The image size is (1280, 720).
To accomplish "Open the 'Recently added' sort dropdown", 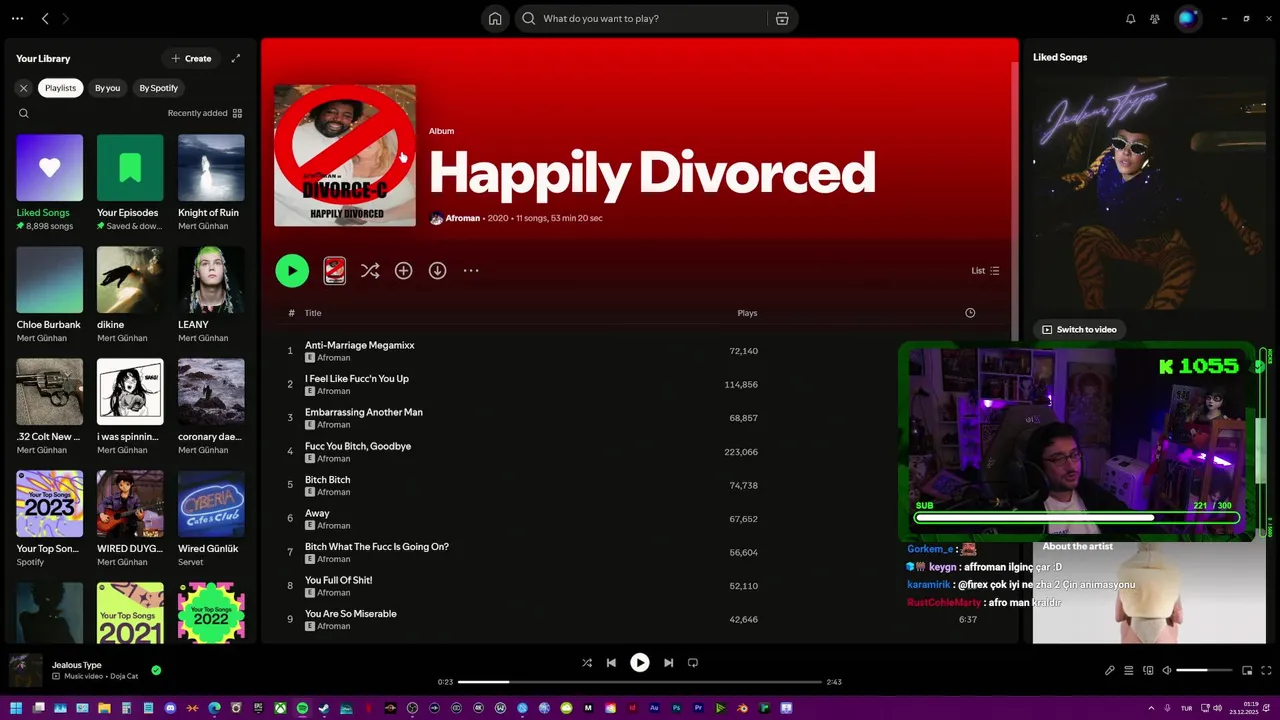I will click(x=205, y=113).
